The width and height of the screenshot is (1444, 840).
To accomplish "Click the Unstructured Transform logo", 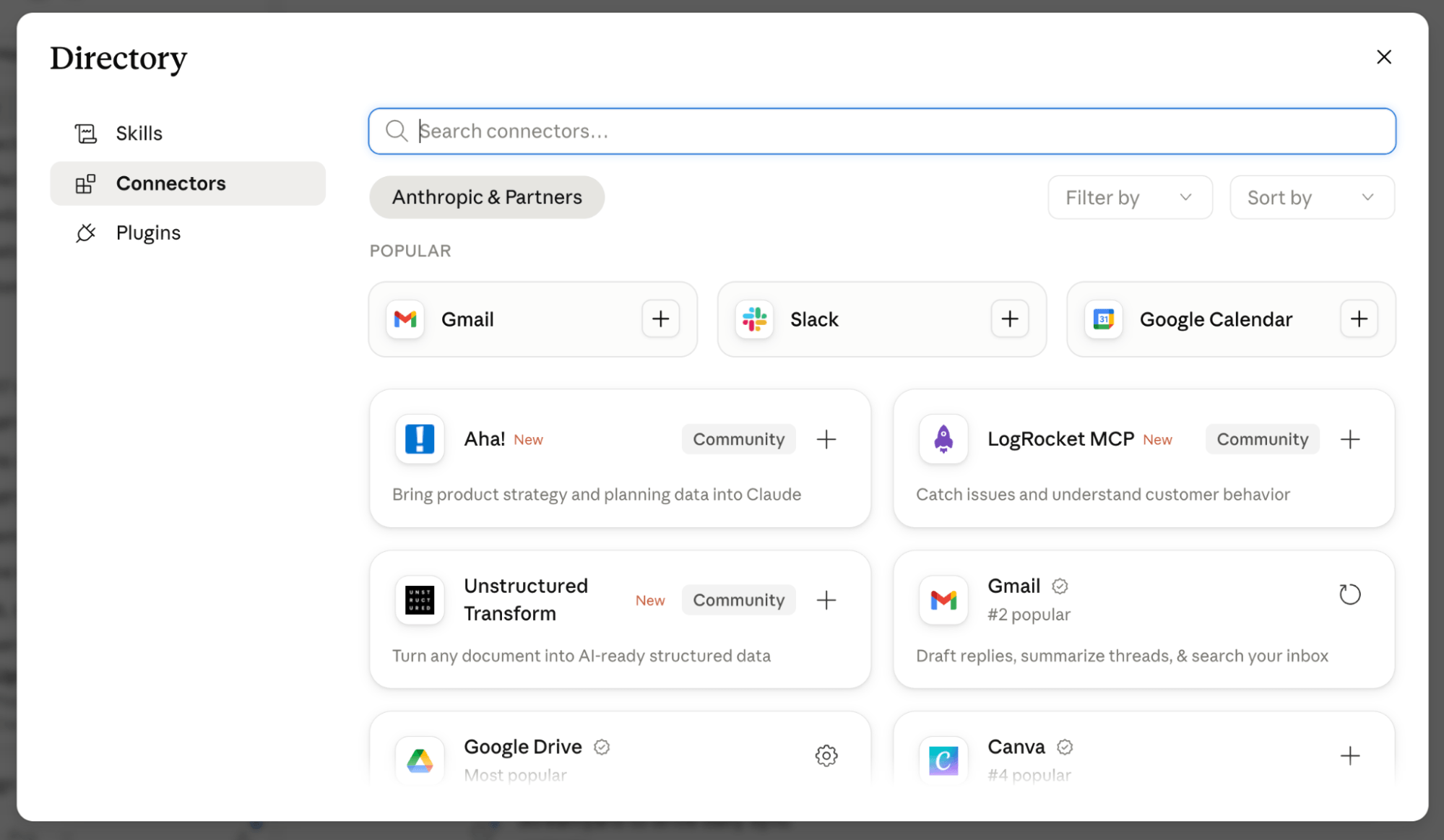I will pyautogui.click(x=420, y=599).
